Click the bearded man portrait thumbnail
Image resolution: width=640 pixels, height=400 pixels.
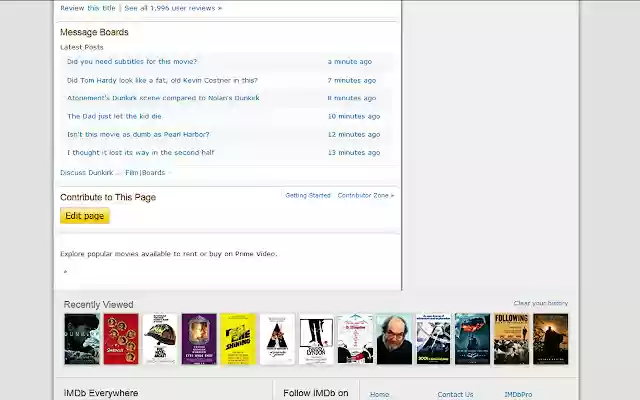pos(394,339)
